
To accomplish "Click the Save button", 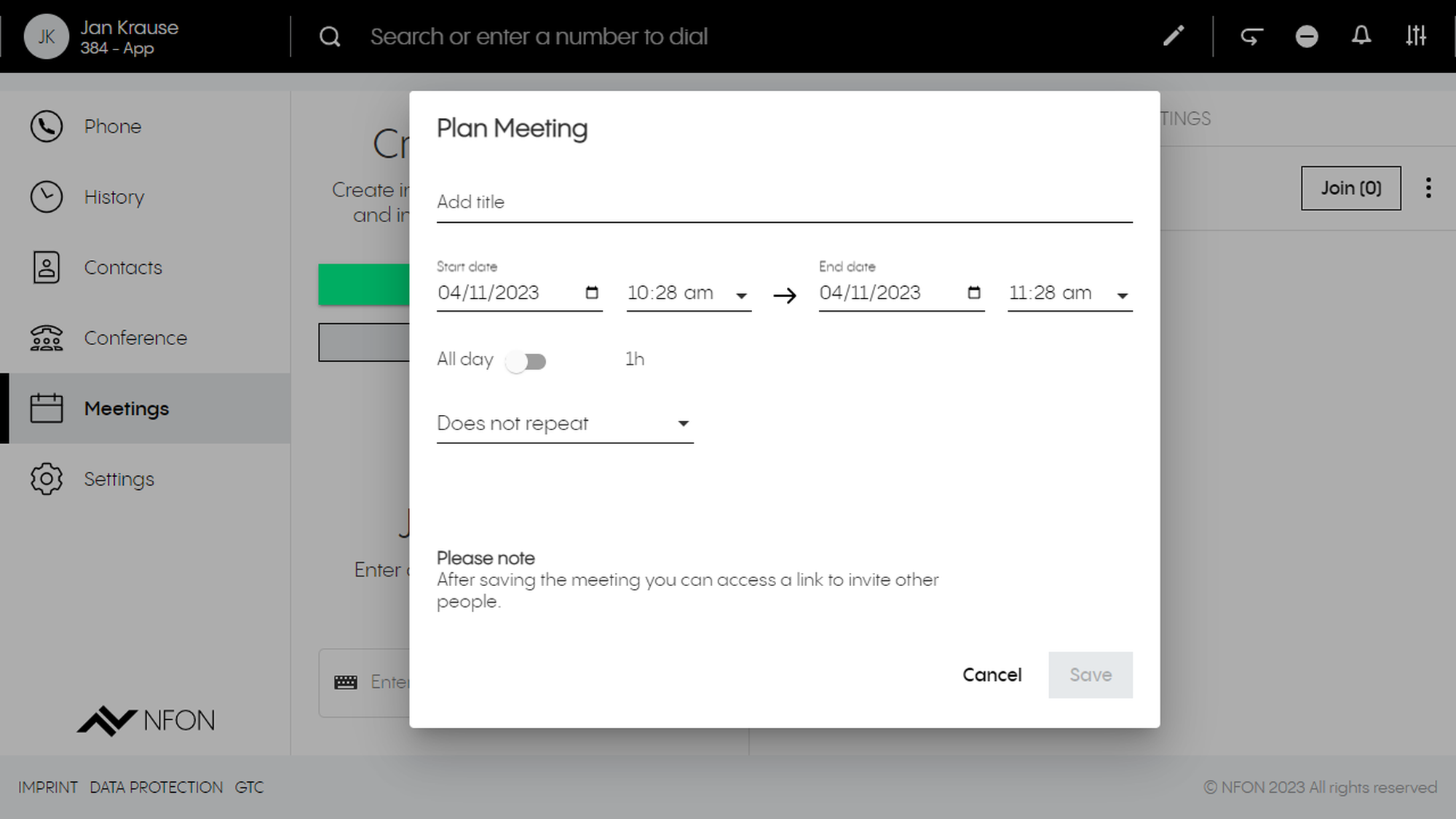I will click(1090, 675).
